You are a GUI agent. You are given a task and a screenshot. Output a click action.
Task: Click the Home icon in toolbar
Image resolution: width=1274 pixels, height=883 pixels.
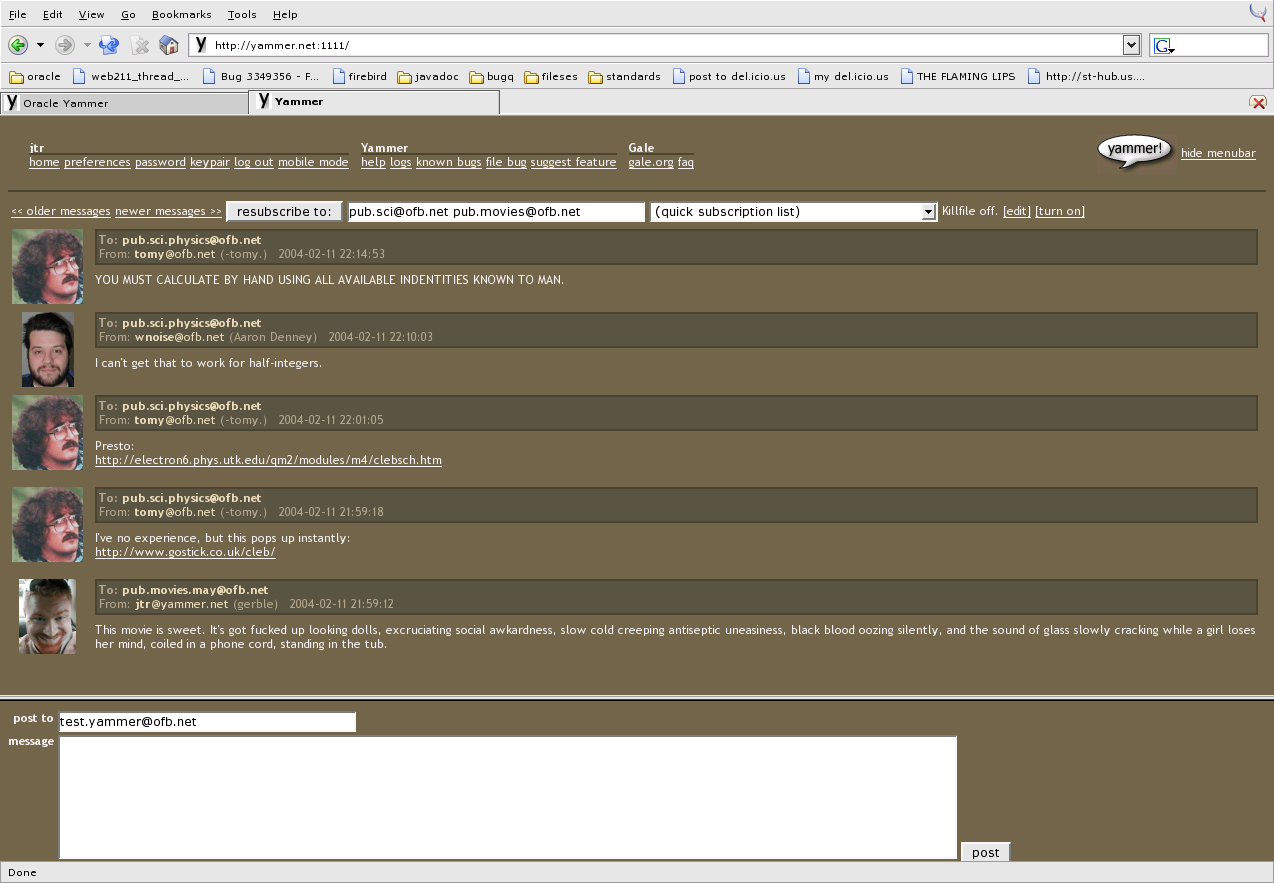pos(169,45)
